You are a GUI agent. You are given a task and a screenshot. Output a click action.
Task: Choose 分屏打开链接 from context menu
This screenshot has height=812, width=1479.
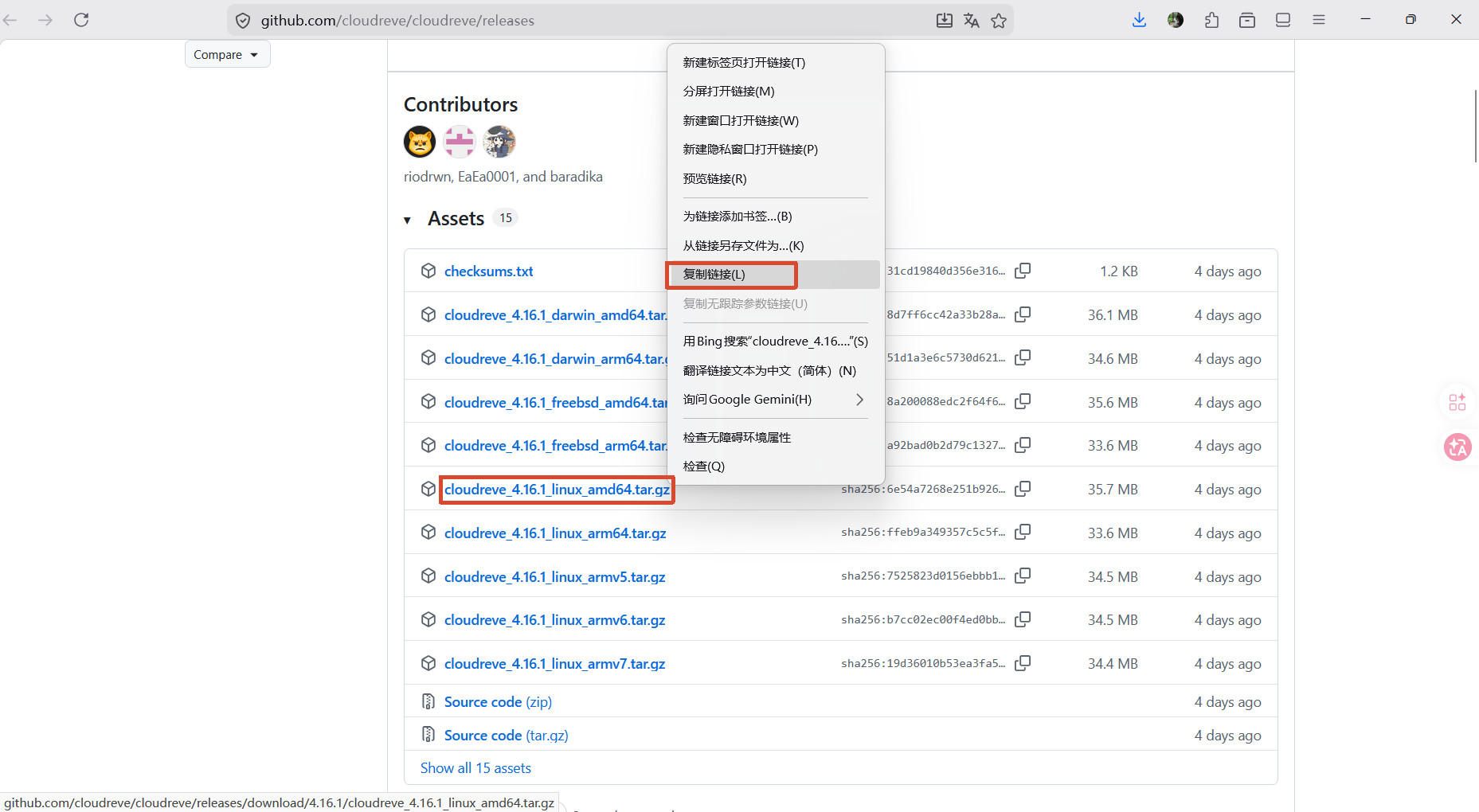coord(775,92)
